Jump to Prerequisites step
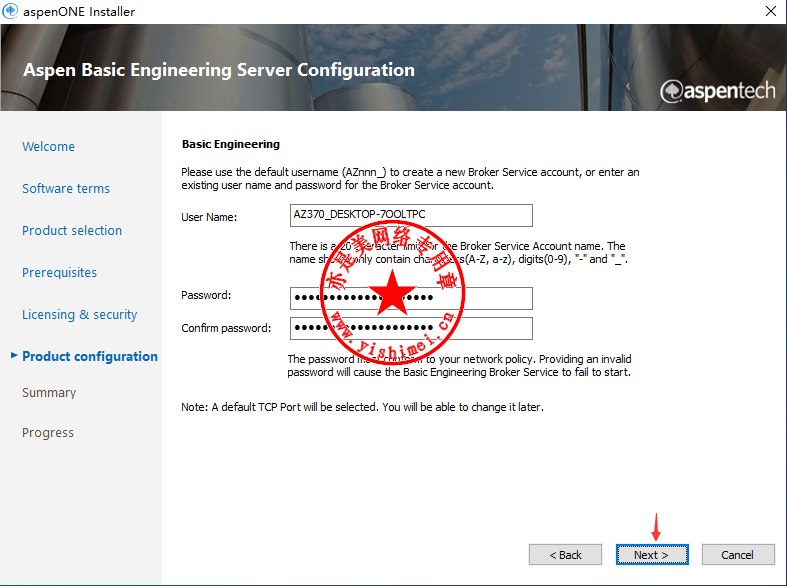The image size is (787, 586). [x=59, y=272]
